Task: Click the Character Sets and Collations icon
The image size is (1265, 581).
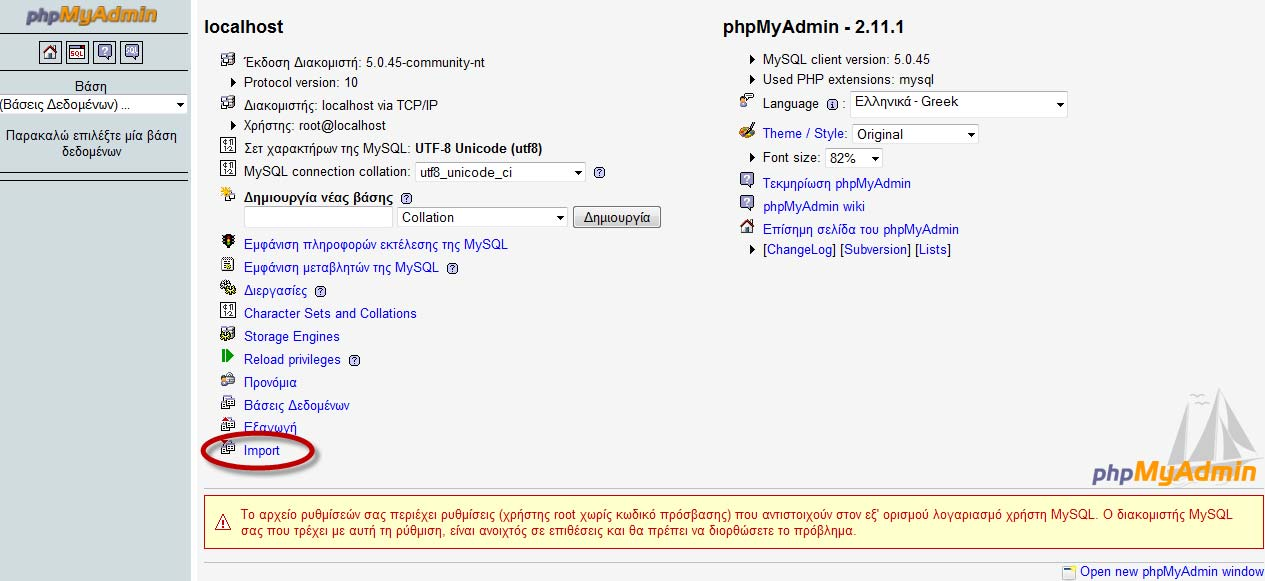Action: coord(227,312)
